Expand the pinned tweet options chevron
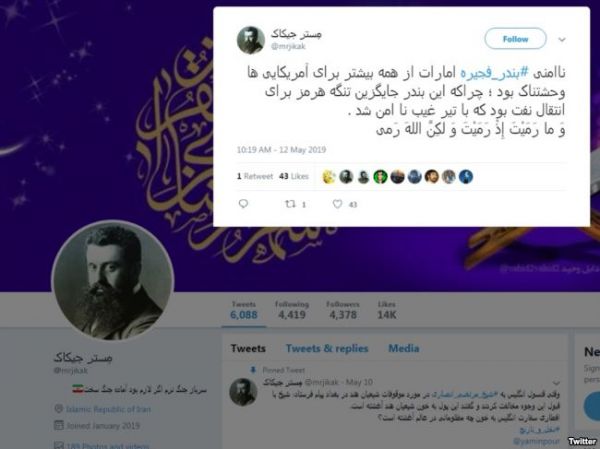Viewport: 600px width, 449px height. click(x=556, y=382)
